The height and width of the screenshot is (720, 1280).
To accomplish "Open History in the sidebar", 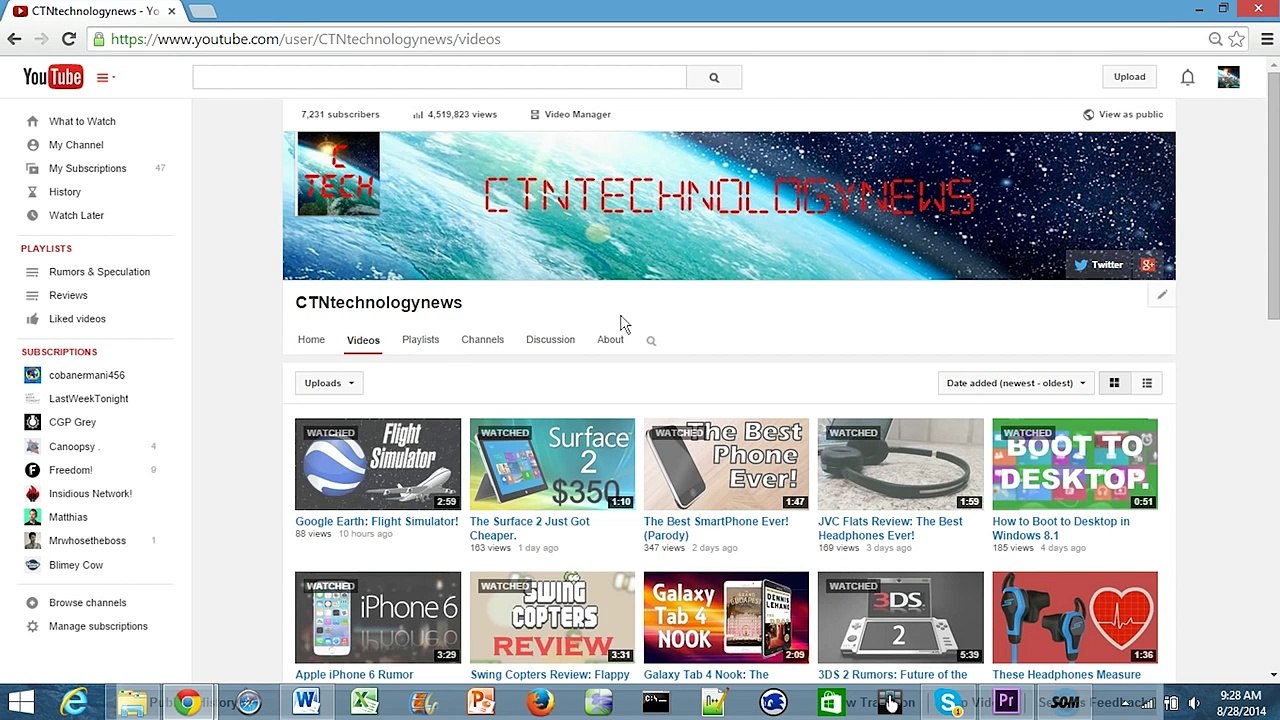I will [x=65, y=192].
